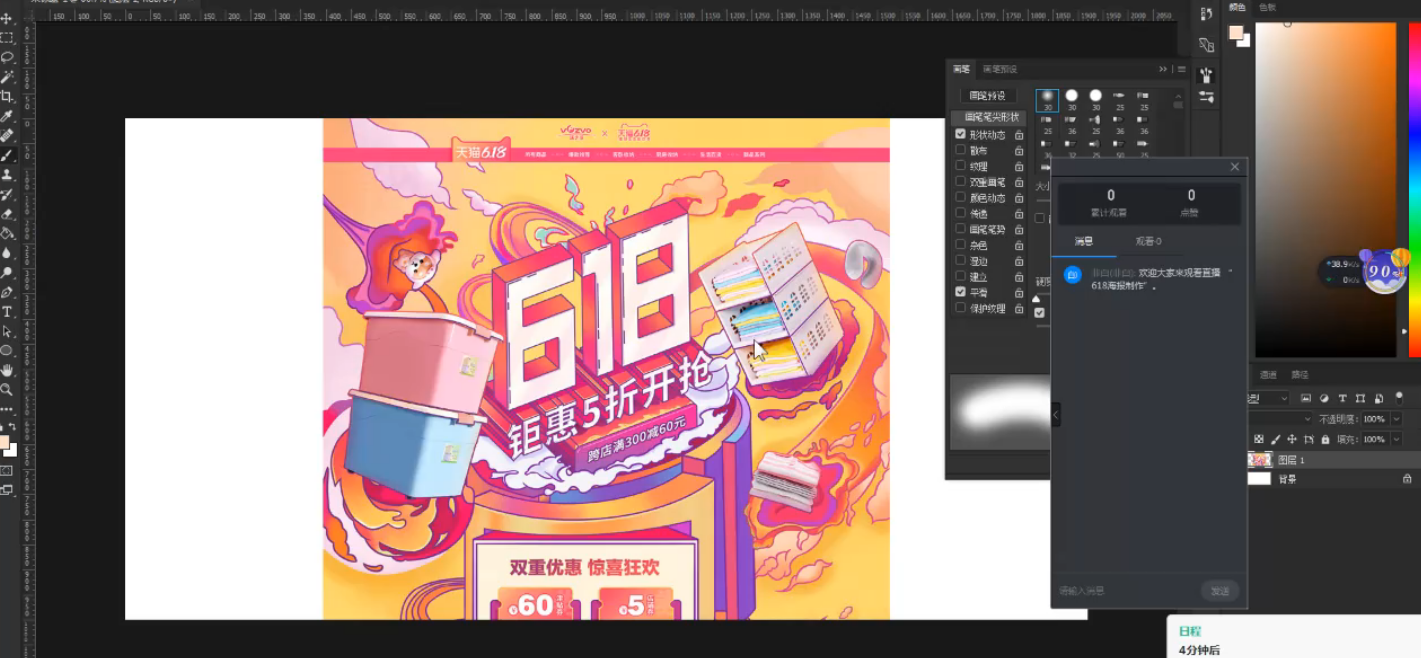This screenshot has width=1421, height=658.
Task: Open the Brush panel dock icon
Action: (x=1206, y=75)
